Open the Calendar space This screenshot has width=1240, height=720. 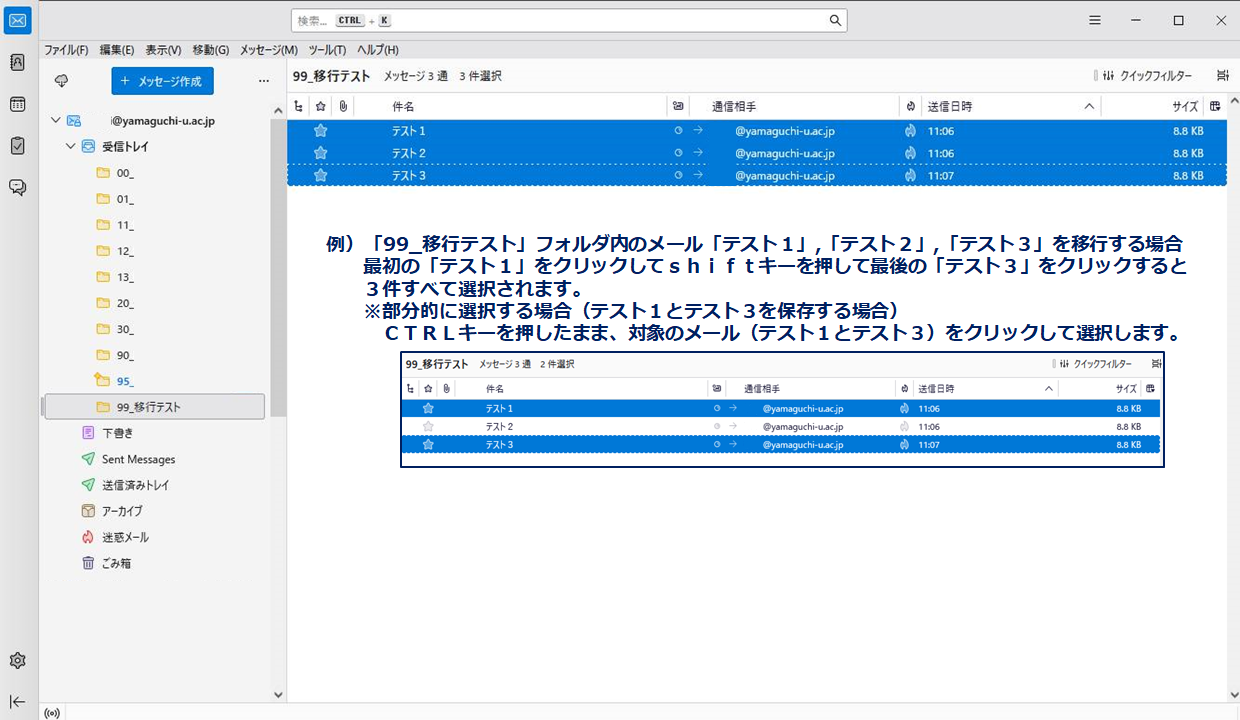tap(17, 104)
